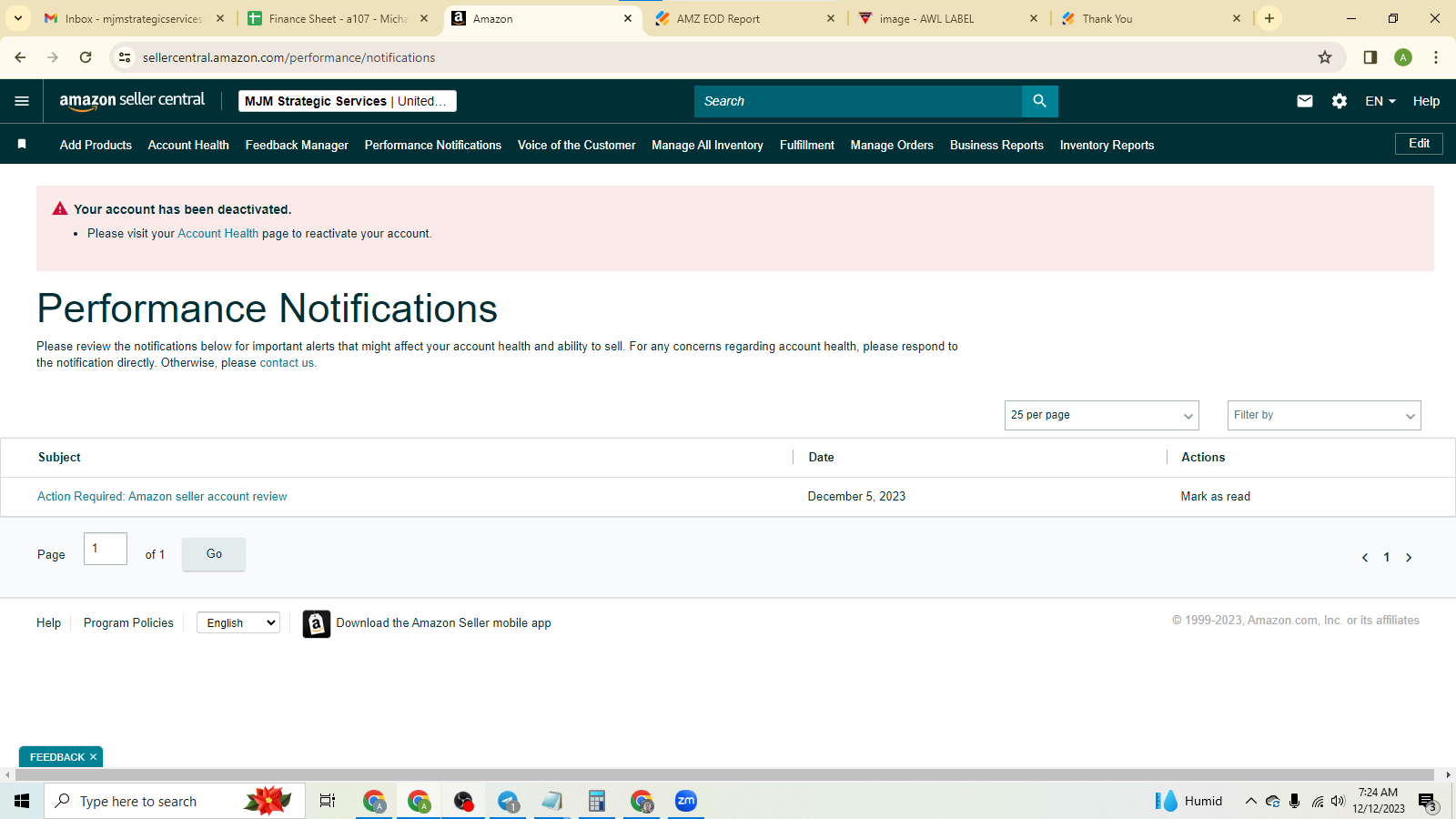This screenshot has width=1456, height=819.
Task: Open the Chrome profile avatar
Action: tap(1403, 57)
